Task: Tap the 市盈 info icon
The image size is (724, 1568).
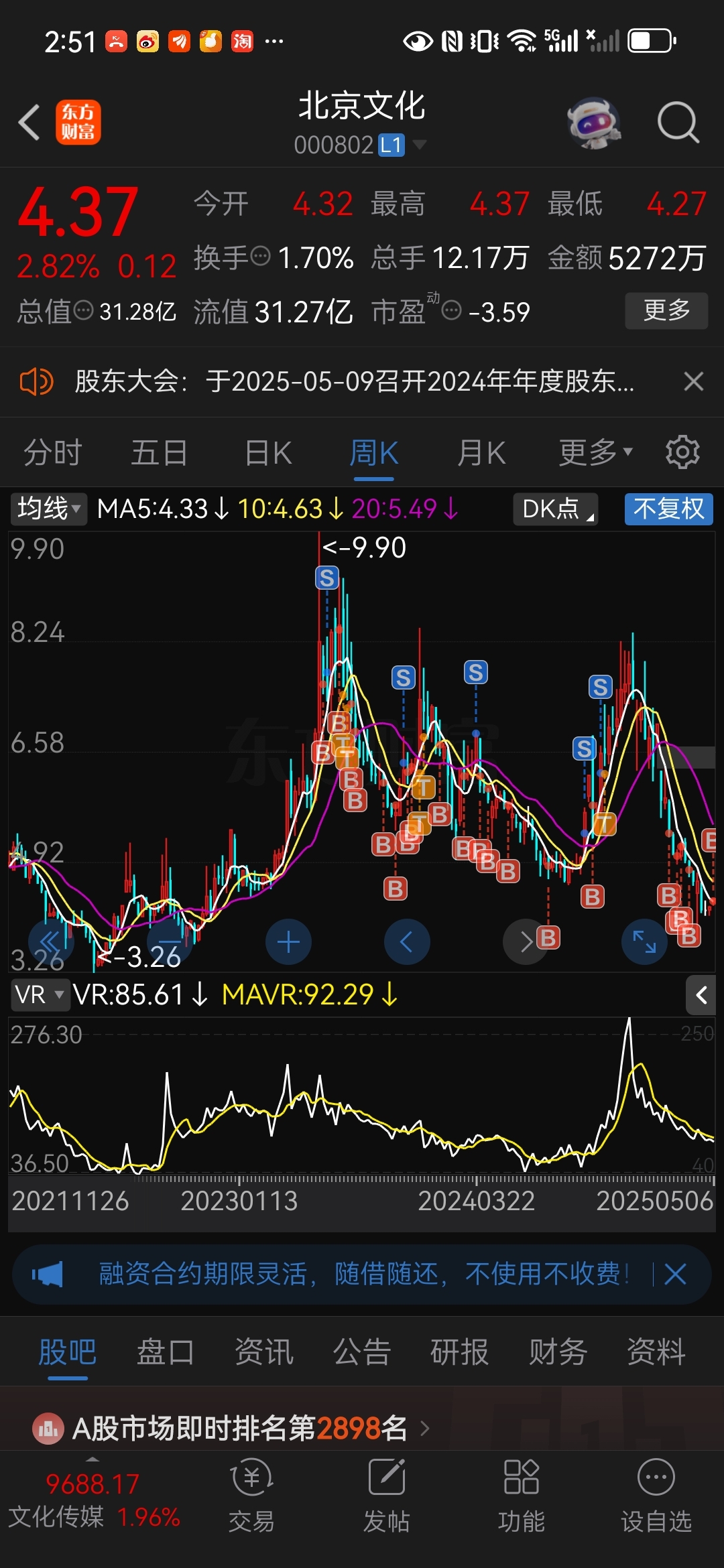Action: point(452,311)
